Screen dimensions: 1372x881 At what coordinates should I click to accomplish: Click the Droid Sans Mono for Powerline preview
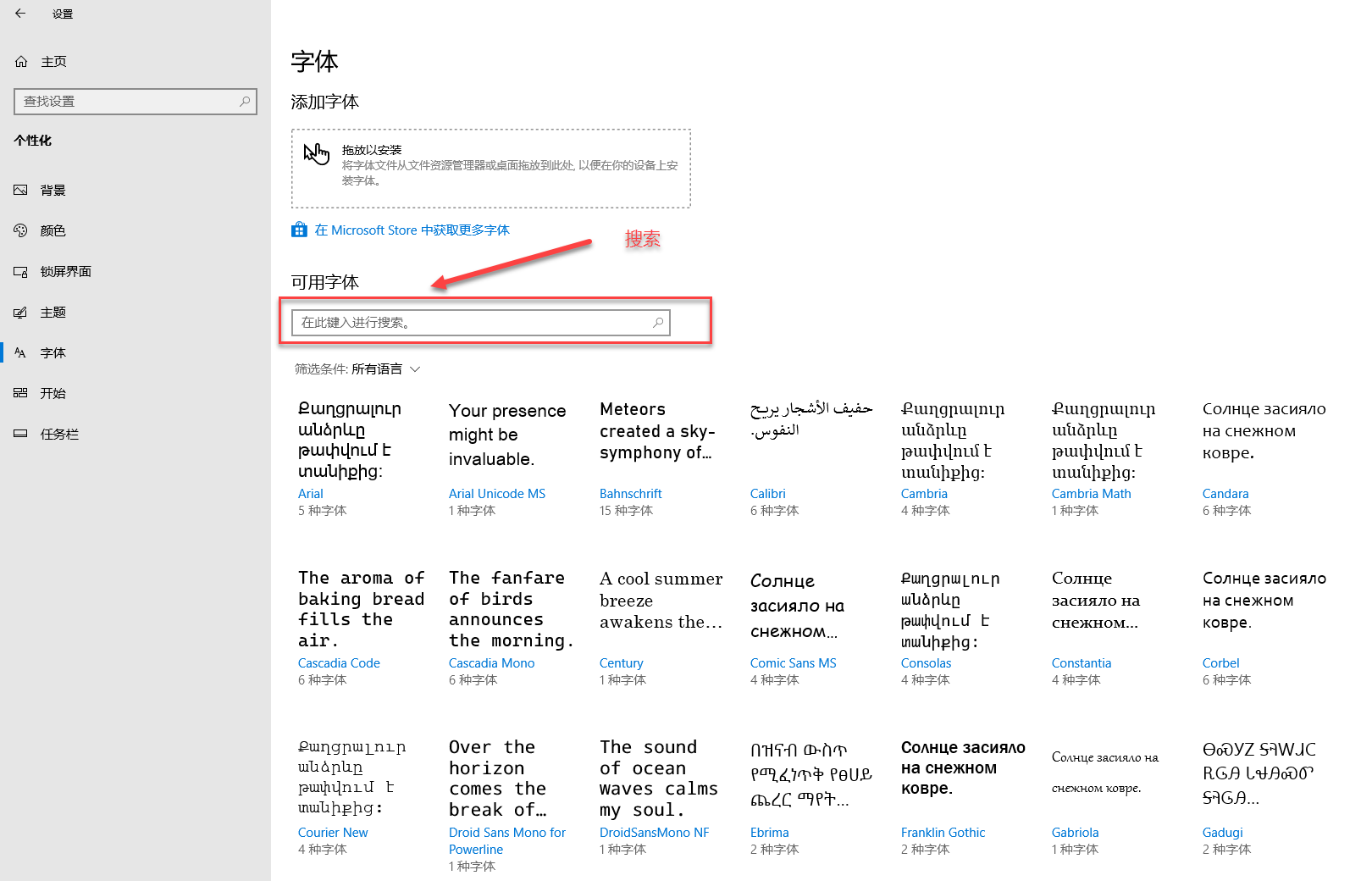[x=498, y=778]
